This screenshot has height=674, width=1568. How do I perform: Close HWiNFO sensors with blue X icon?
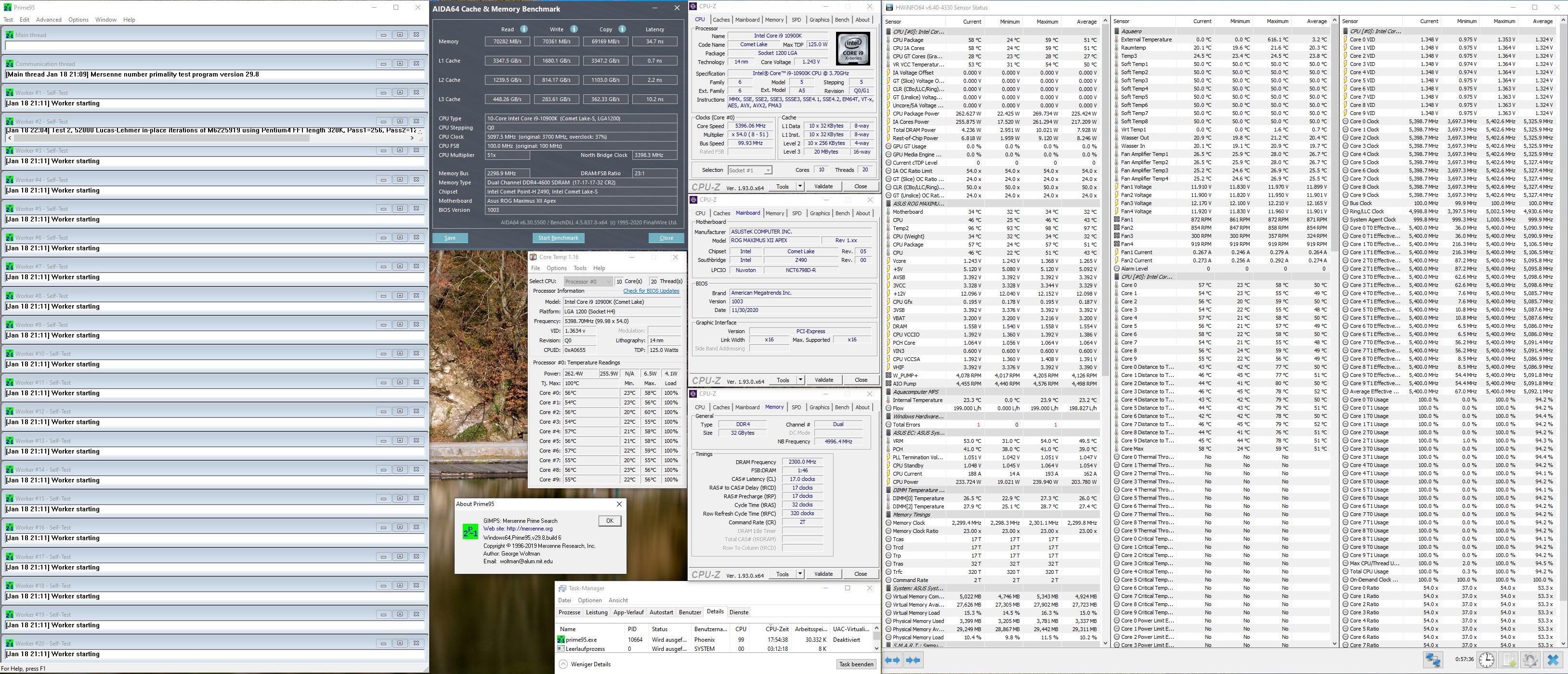click(1552, 660)
